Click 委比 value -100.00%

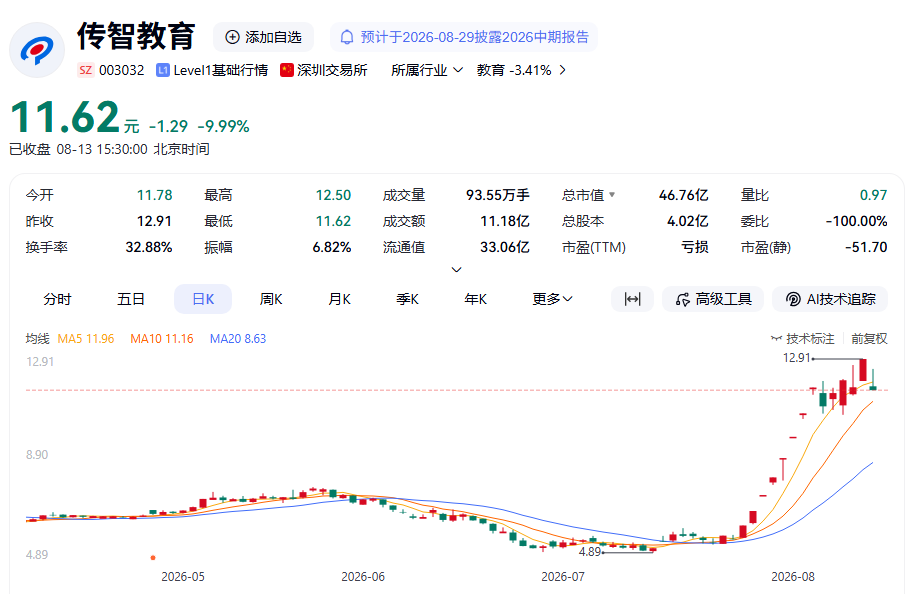click(857, 221)
